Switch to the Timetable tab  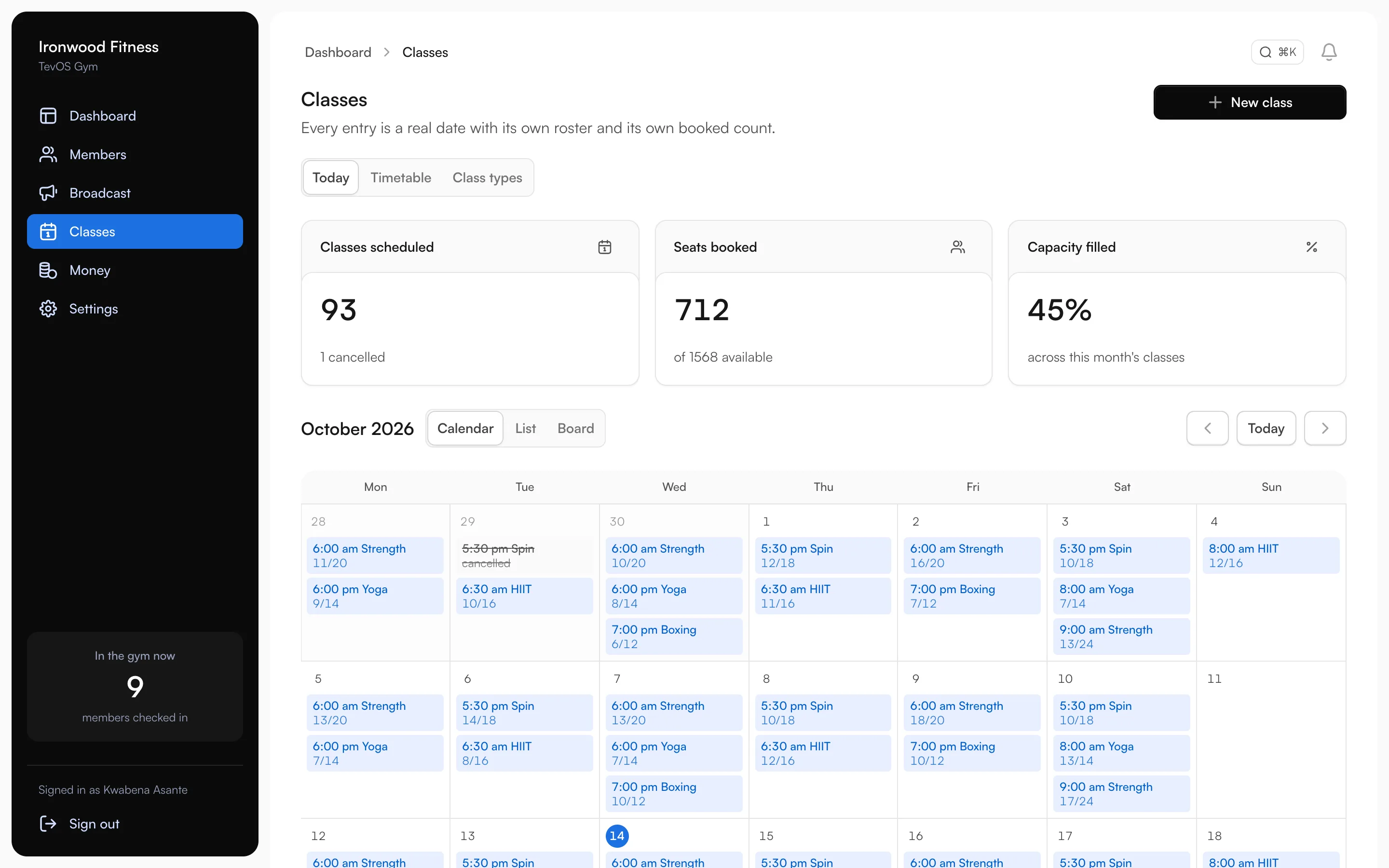point(401,178)
